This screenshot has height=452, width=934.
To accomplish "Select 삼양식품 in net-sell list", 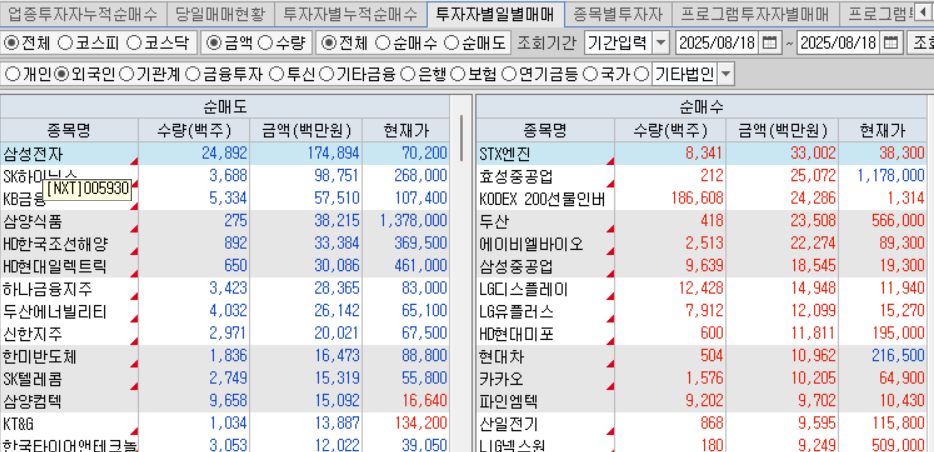I will coord(225,222).
